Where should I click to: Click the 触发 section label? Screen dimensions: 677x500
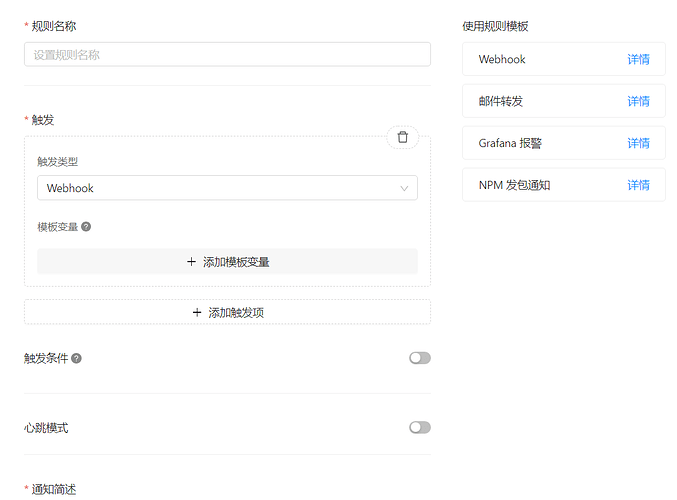43,120
